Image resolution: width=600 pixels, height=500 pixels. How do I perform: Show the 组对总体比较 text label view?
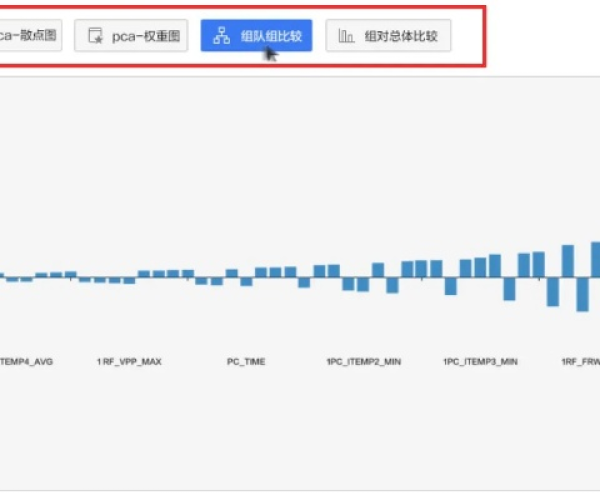point(400,37)
